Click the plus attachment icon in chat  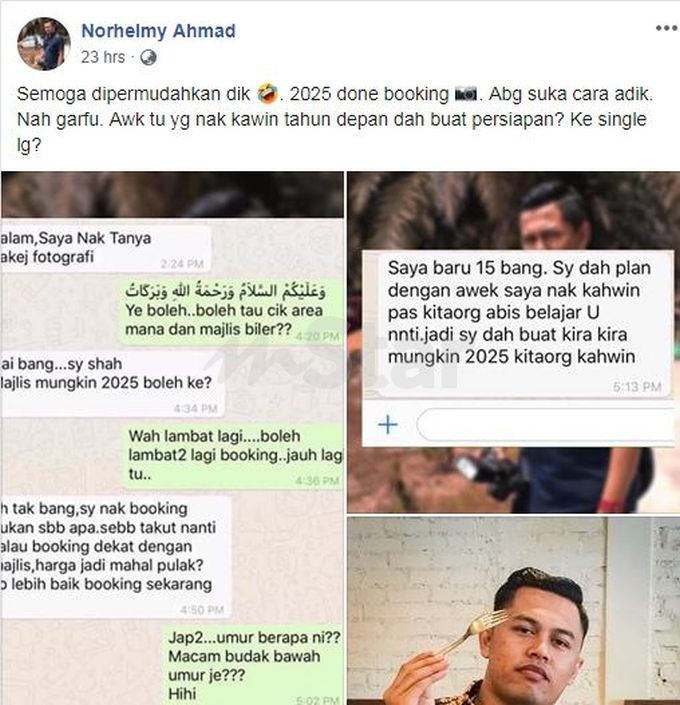pyautogui.click(x=388, y=424)
